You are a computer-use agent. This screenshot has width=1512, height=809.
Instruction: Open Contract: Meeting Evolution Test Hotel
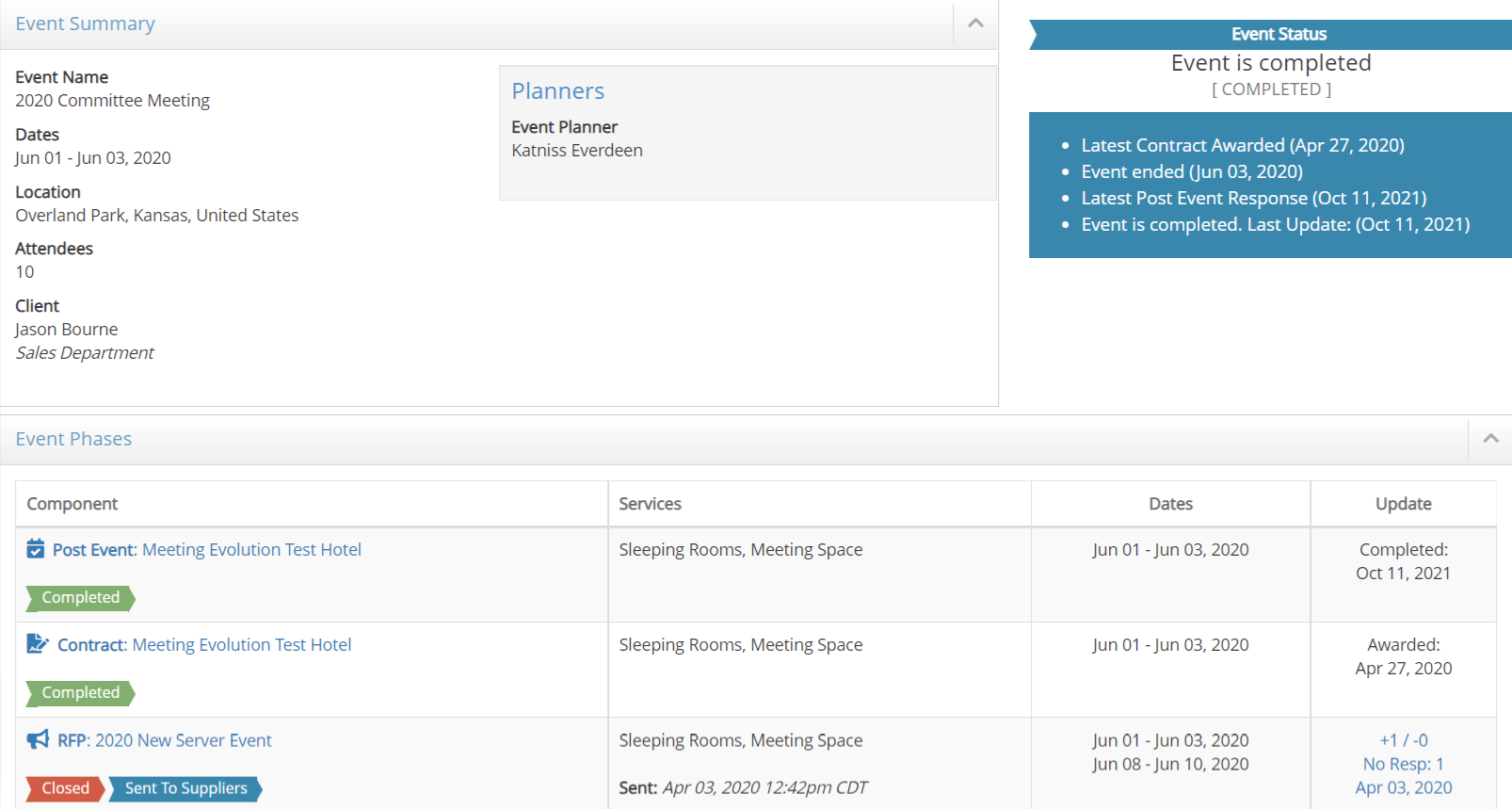tap(204, 645)
